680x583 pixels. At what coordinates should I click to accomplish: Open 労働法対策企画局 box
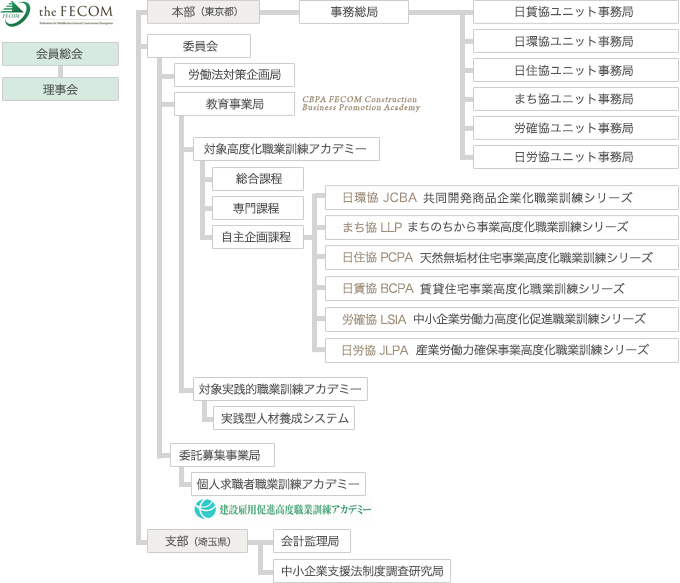235,75
